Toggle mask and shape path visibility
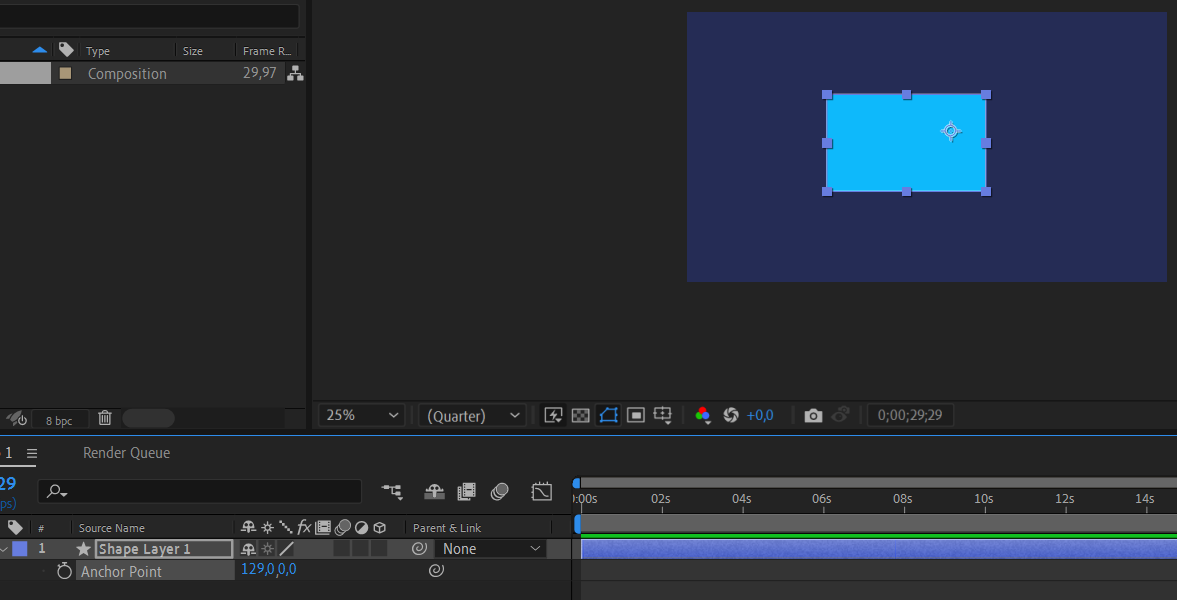This screenshot has width=1177, height=600. coord(608,415)
